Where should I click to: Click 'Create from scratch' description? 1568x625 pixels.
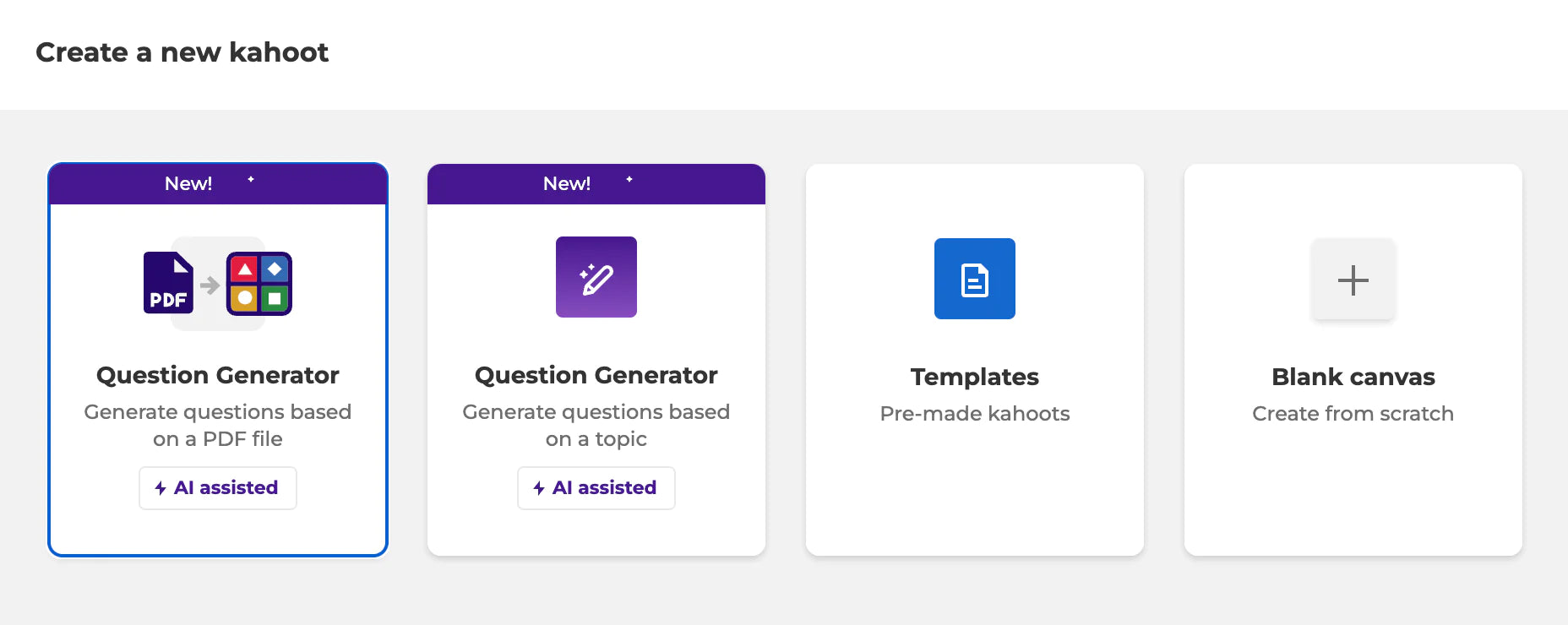[1353, 414]
